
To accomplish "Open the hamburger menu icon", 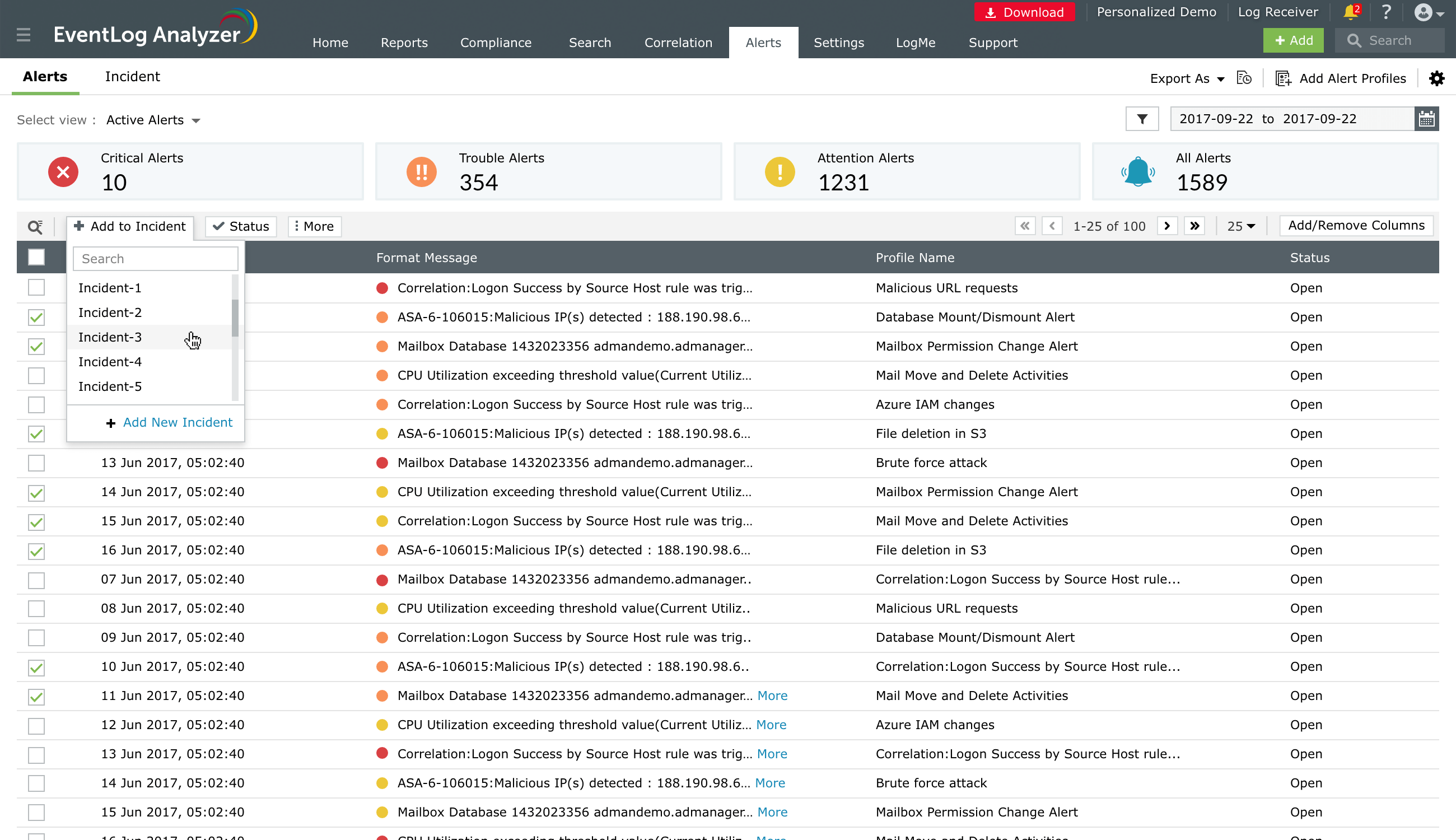I will [x=23, y=35].
